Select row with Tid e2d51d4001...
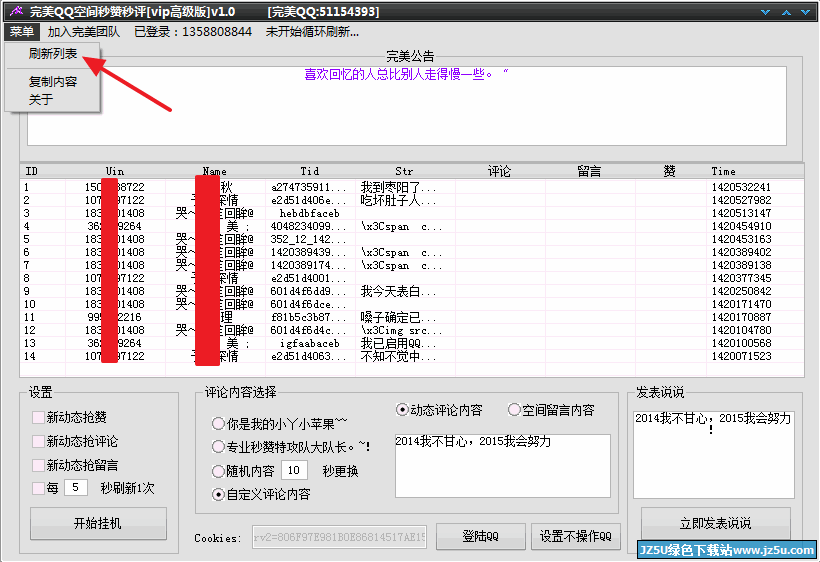The image size is (820, 562). [x=412, y=278]
